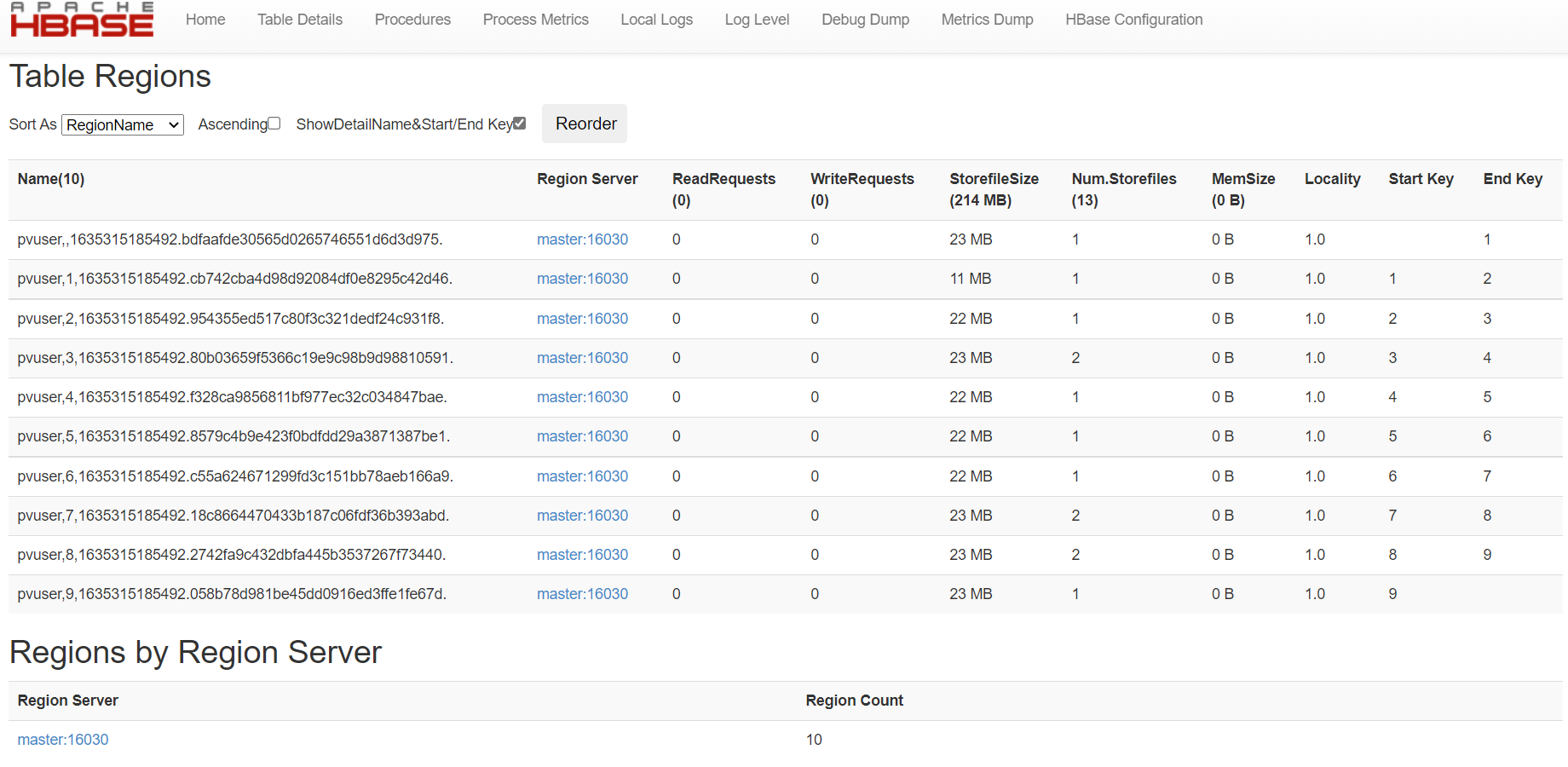
Task: Select region name pvuser,9 ending fe67d
Action: click(232, 594)
